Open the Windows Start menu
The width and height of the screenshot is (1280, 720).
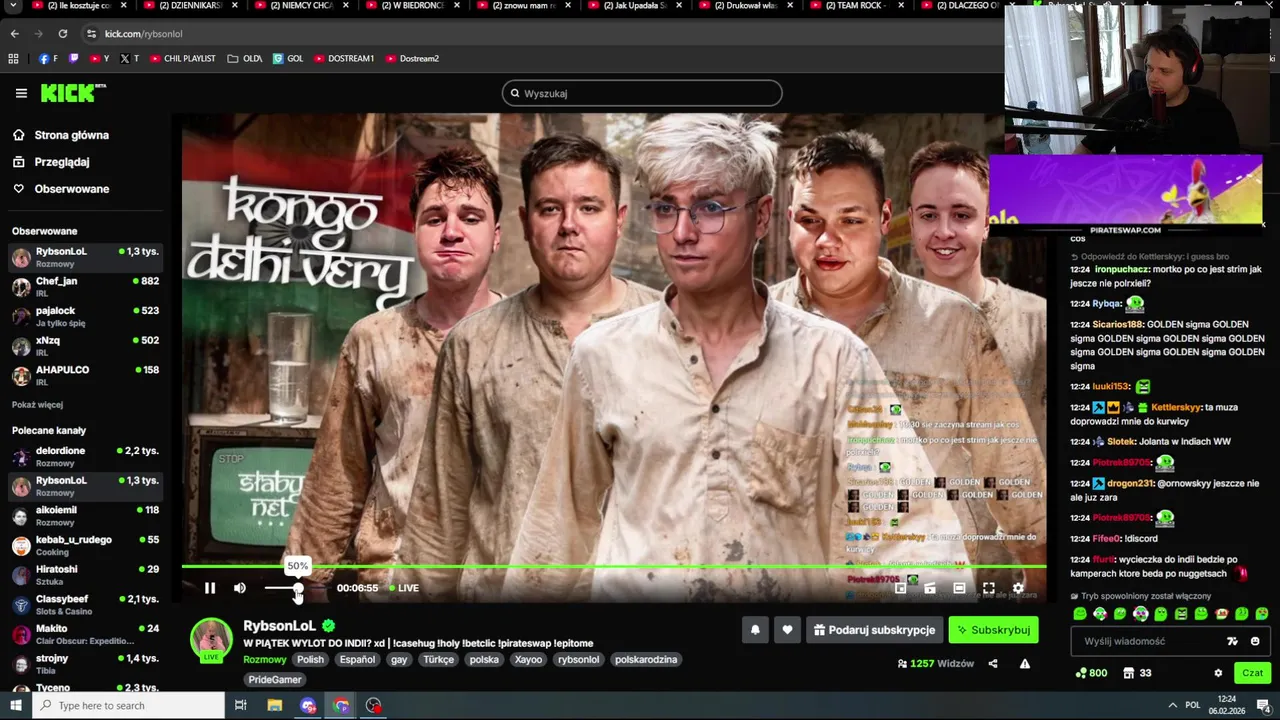[x=15, y=705]
